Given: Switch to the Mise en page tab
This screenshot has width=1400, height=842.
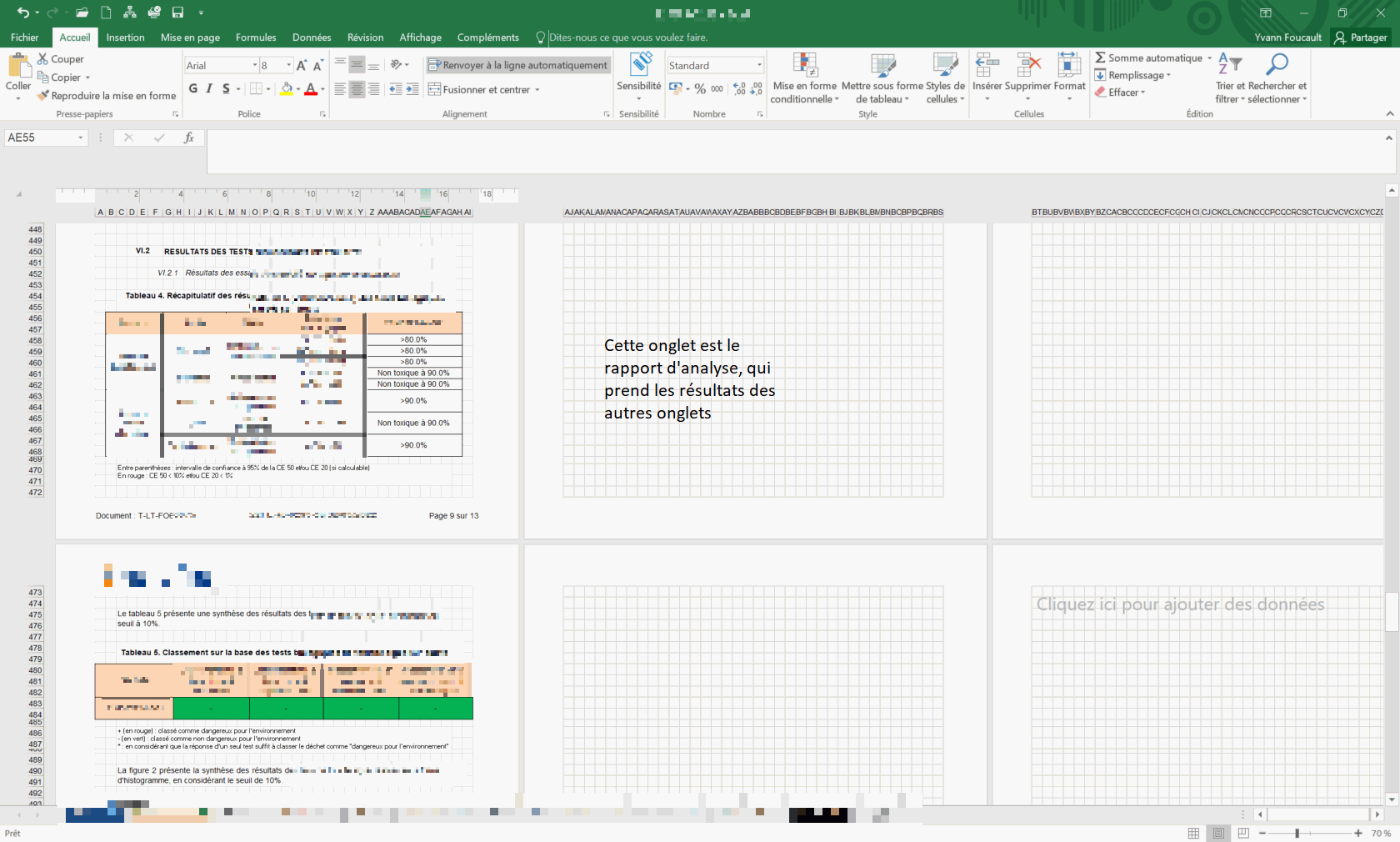Looking at the screenshot, I should pyautogui.click(x=190, y=38).
